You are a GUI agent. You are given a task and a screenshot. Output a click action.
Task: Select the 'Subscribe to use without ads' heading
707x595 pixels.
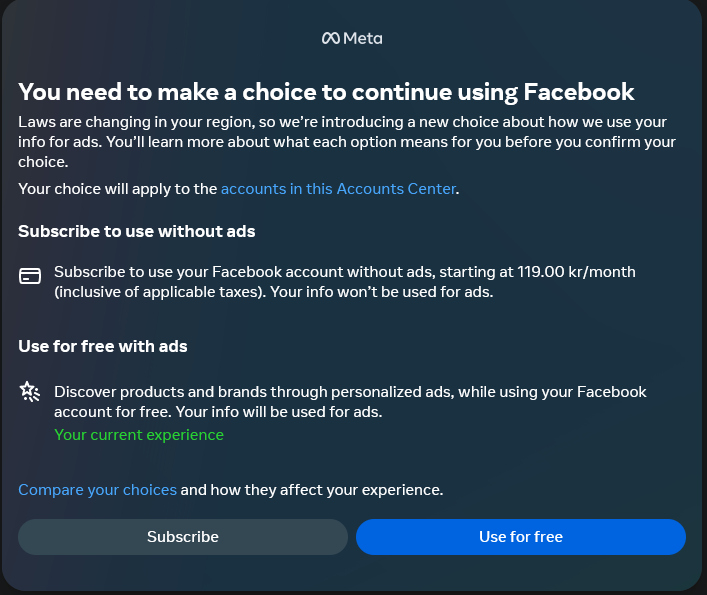(x=137, y=232)
